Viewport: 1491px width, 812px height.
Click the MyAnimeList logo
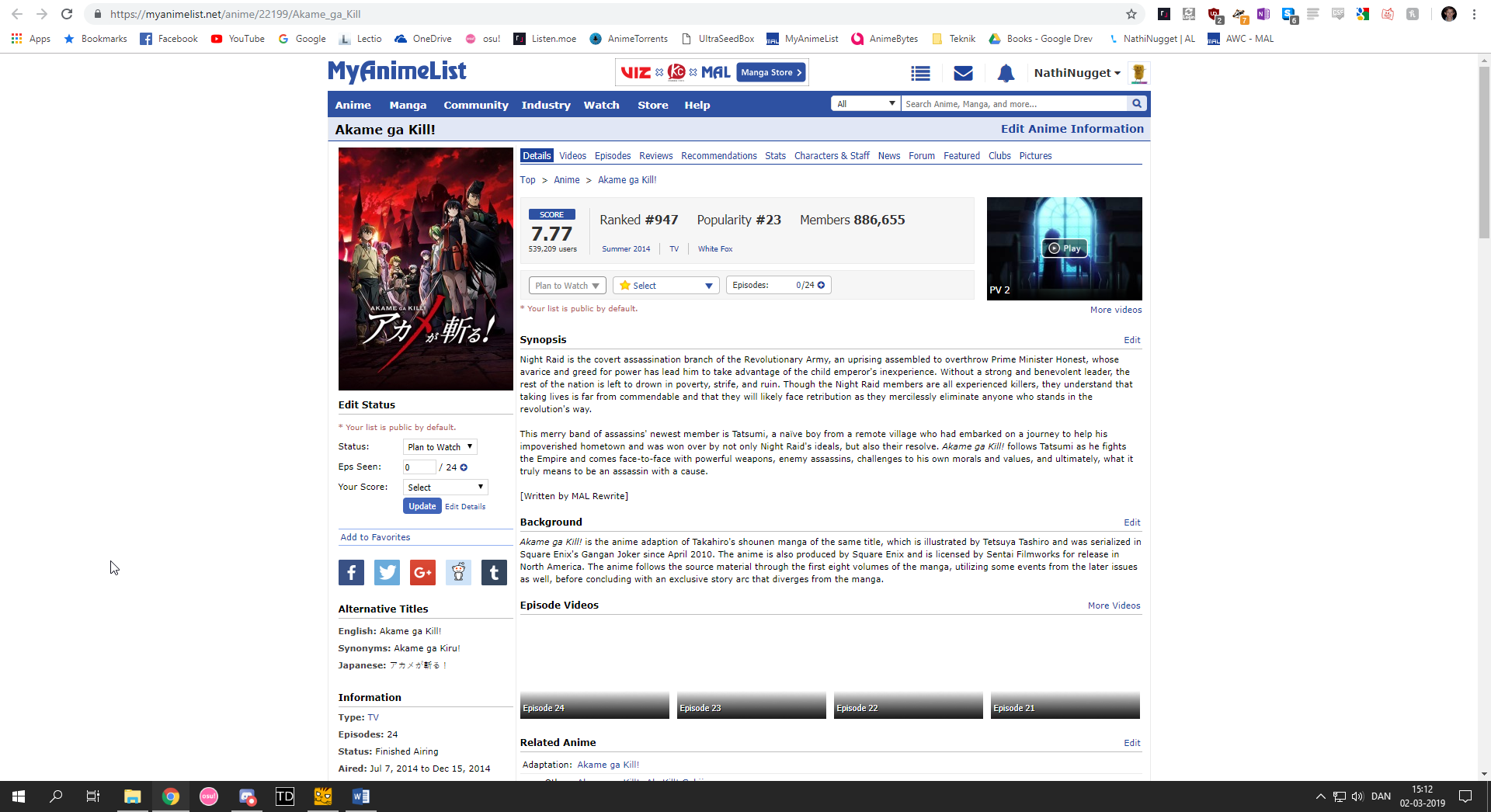397,71
